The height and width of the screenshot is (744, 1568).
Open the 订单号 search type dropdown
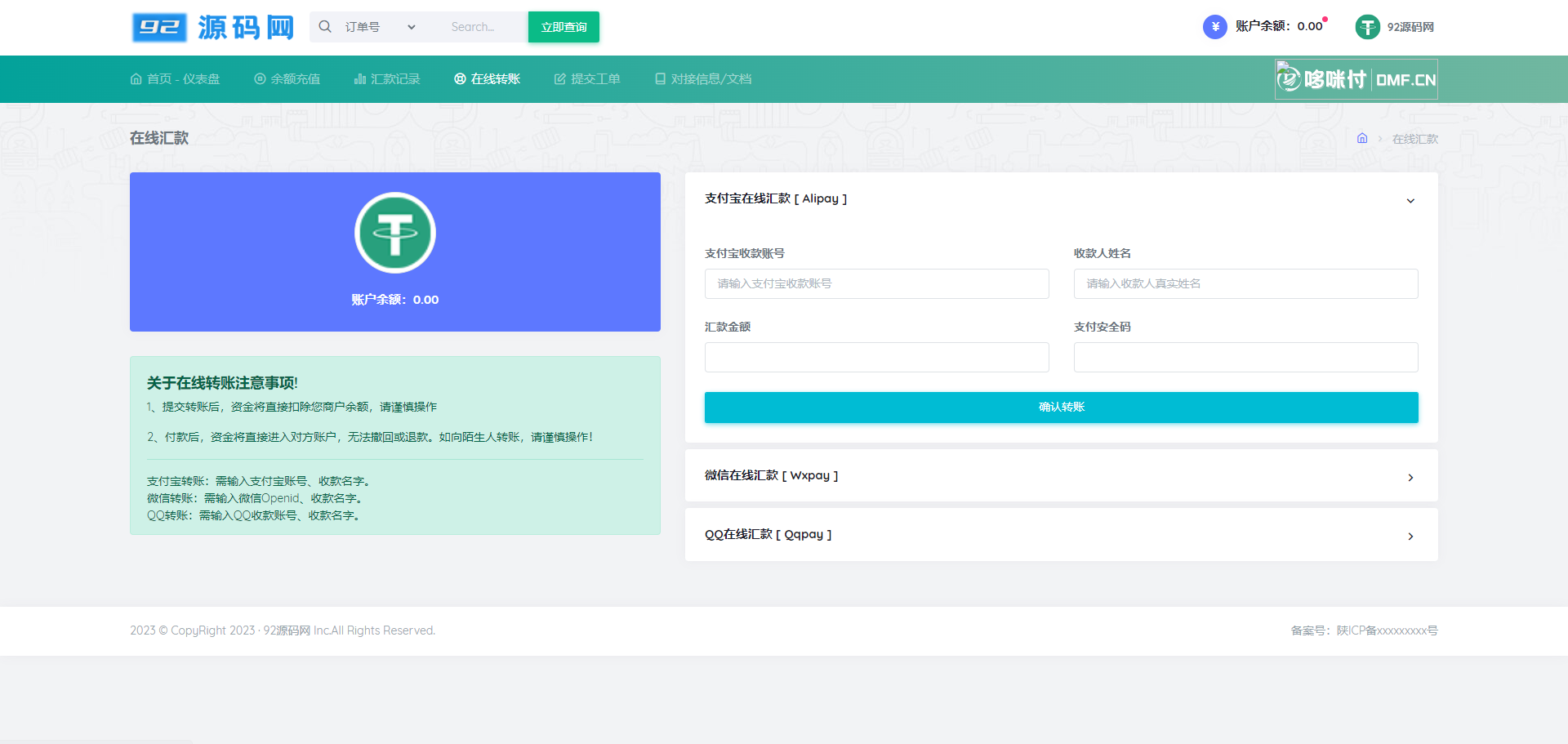tap(380, 27)
